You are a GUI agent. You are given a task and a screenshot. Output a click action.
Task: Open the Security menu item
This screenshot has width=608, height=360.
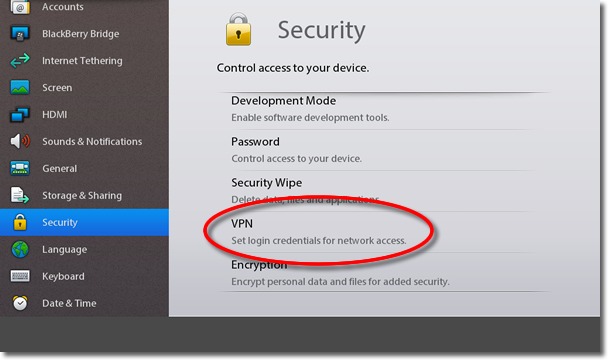[84, 222]
